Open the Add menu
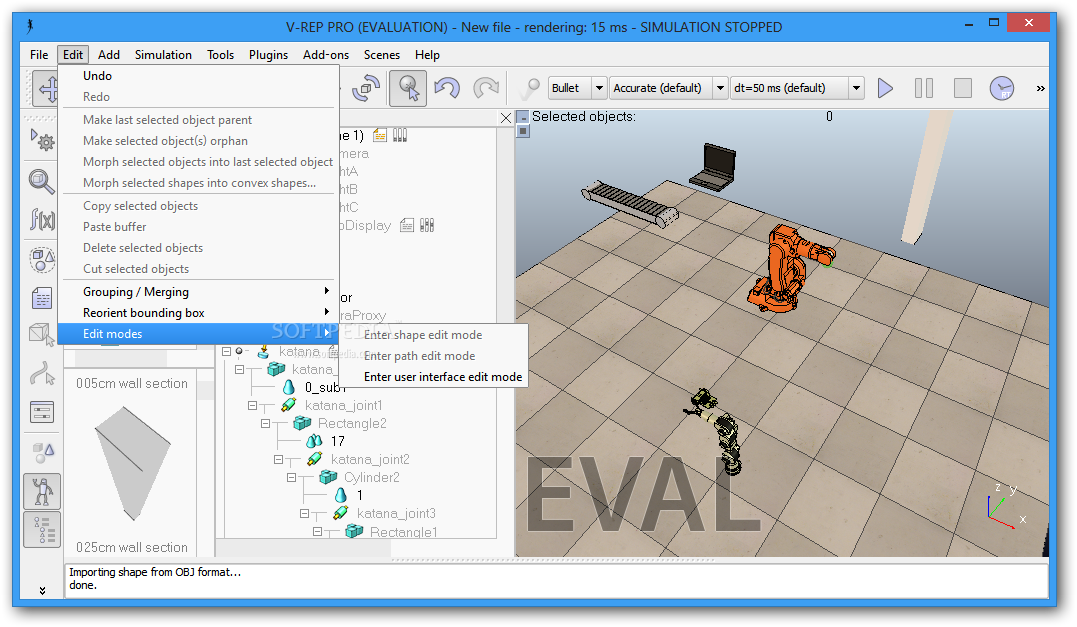Viewport: 1077px width, 627px height. [x=109, y=55]
